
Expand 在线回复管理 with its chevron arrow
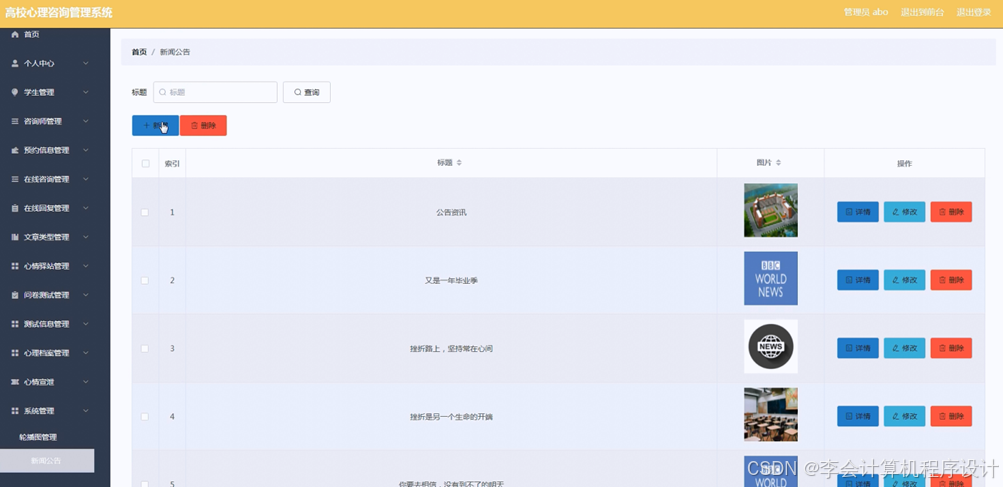[x=86, y=208]
